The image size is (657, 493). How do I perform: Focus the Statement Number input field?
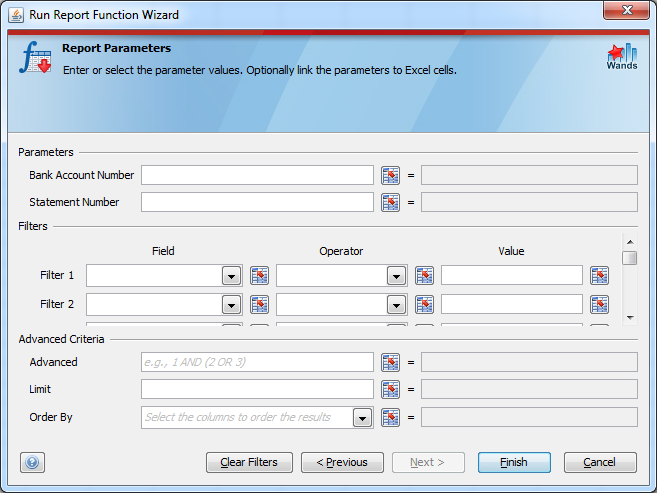(257, 202)
